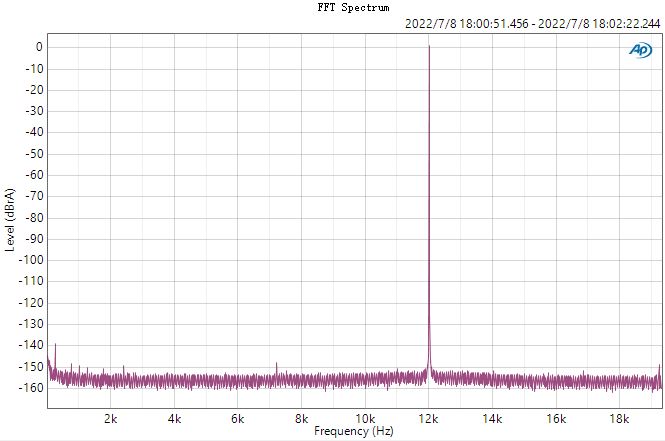The height and width of the screenshot is (441, 665).
Task: Select the 14k frequency tick label
Action: tap(492, 418)
